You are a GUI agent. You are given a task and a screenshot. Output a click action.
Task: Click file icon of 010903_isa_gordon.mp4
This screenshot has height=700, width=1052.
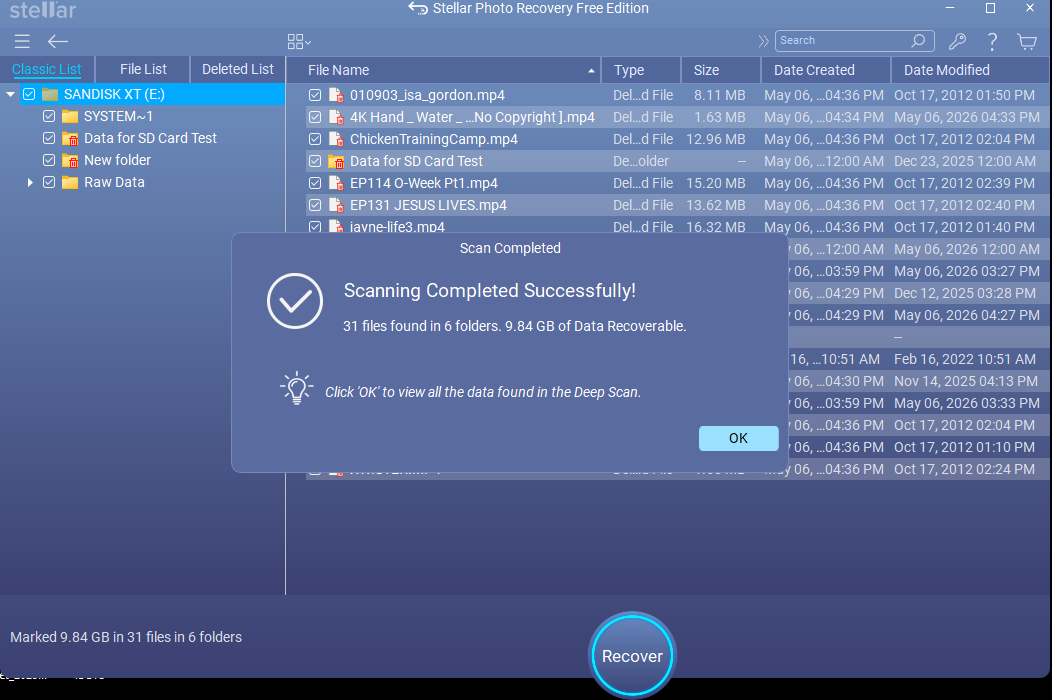click(336, 95)
